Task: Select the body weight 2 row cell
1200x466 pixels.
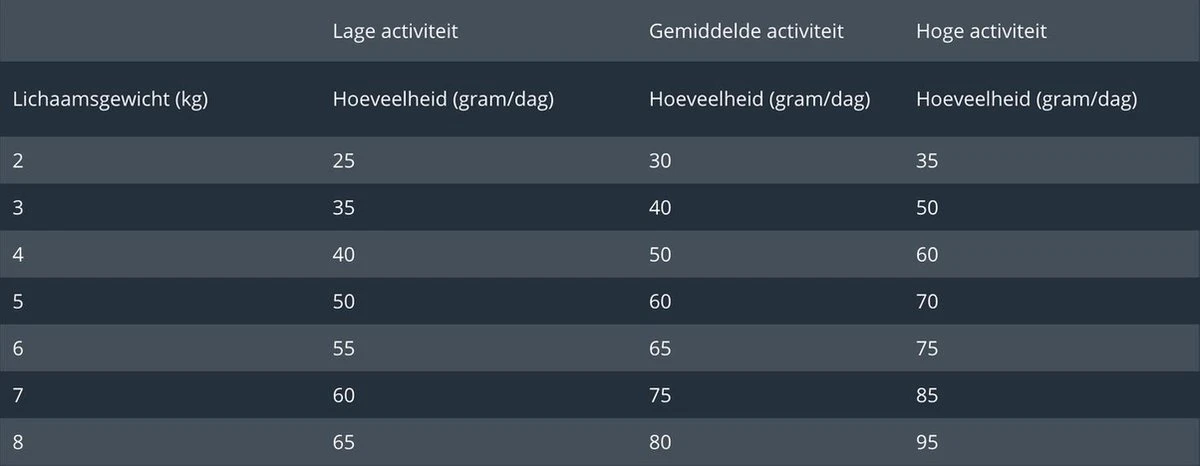Action: [x=18, y=160]
